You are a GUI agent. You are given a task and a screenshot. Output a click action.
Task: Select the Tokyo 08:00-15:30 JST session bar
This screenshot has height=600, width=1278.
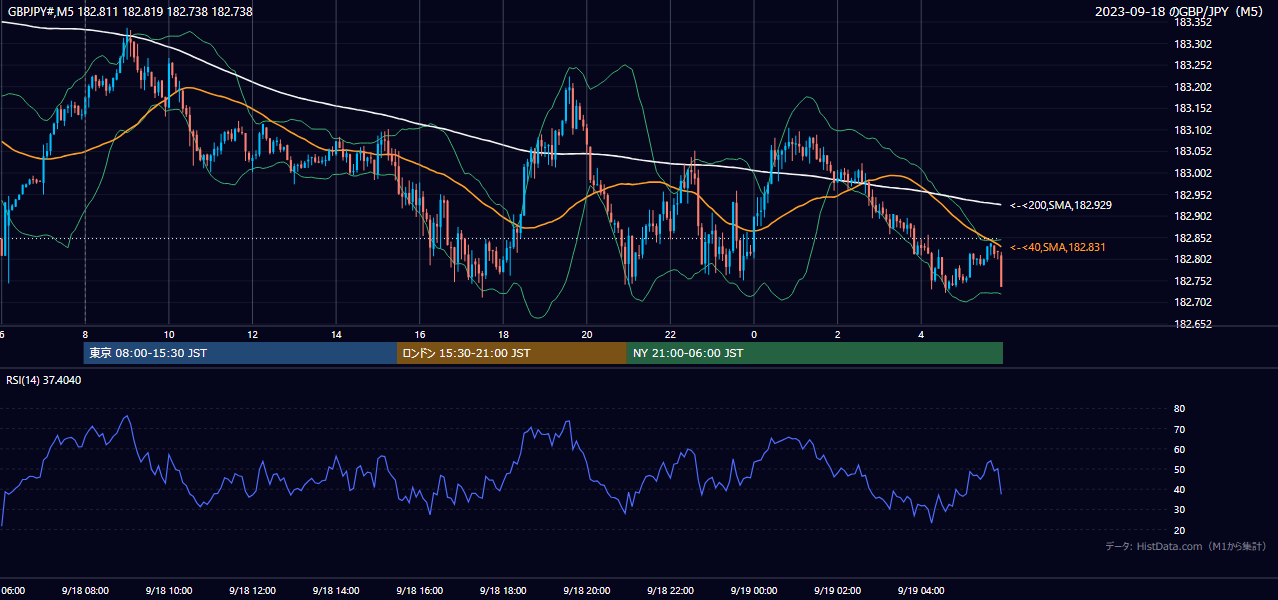click(x=240, y=353)
